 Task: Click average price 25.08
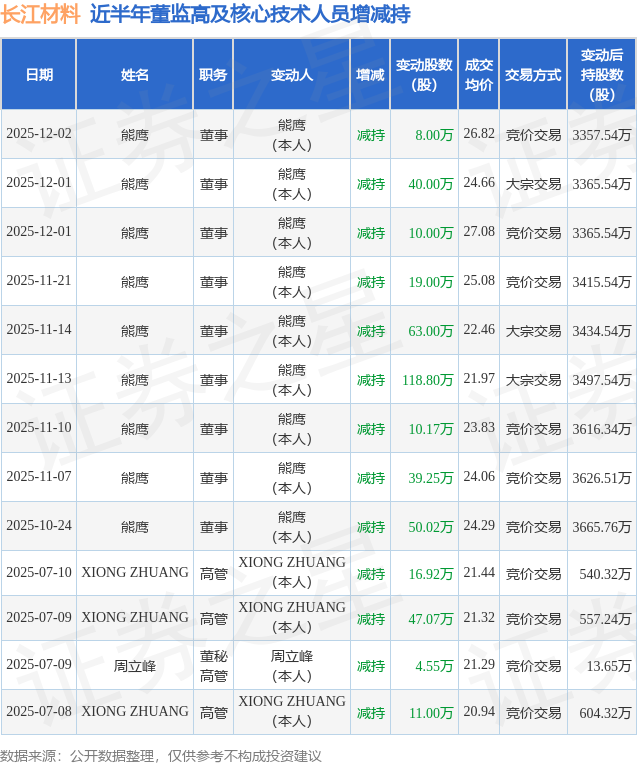pos(479,281)
